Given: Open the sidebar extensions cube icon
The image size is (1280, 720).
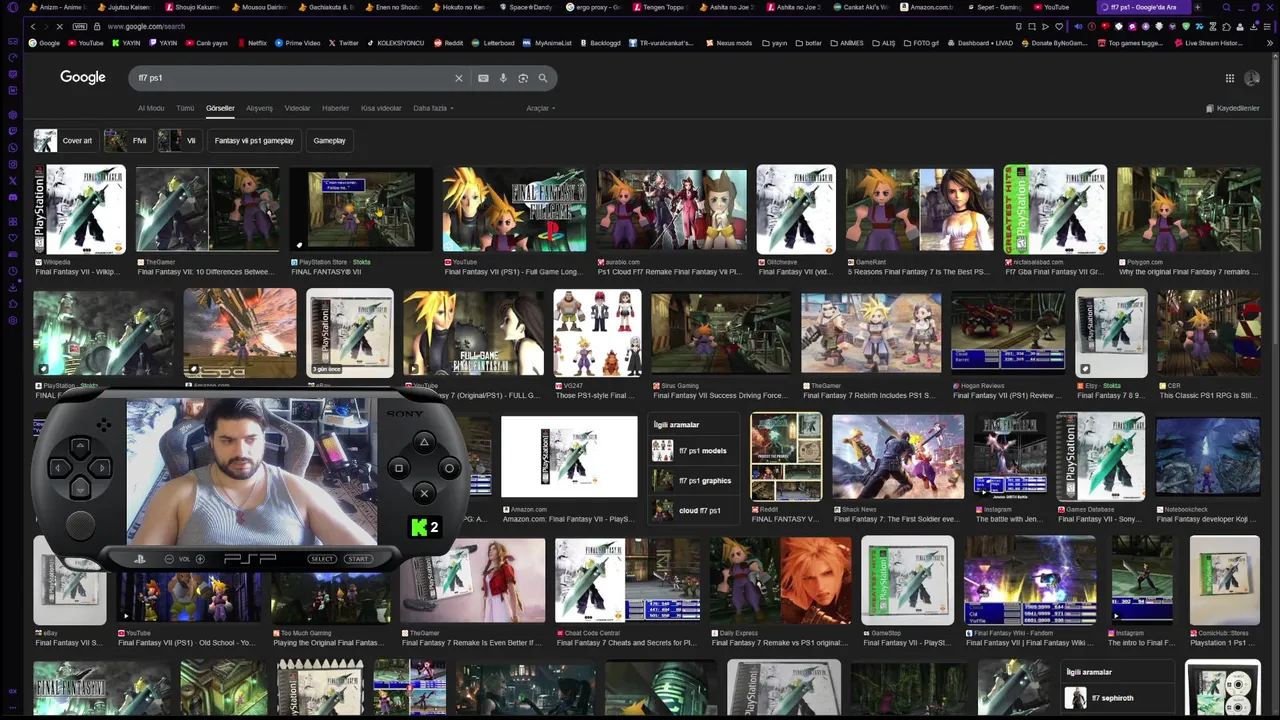Looking at the screenshot, I should [x=13, y=304].
